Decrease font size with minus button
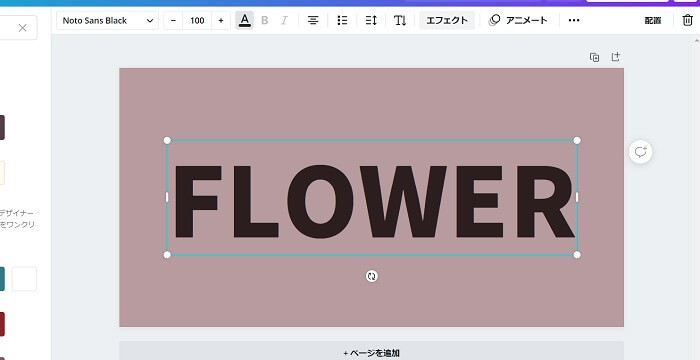 [x=173, y=21]
